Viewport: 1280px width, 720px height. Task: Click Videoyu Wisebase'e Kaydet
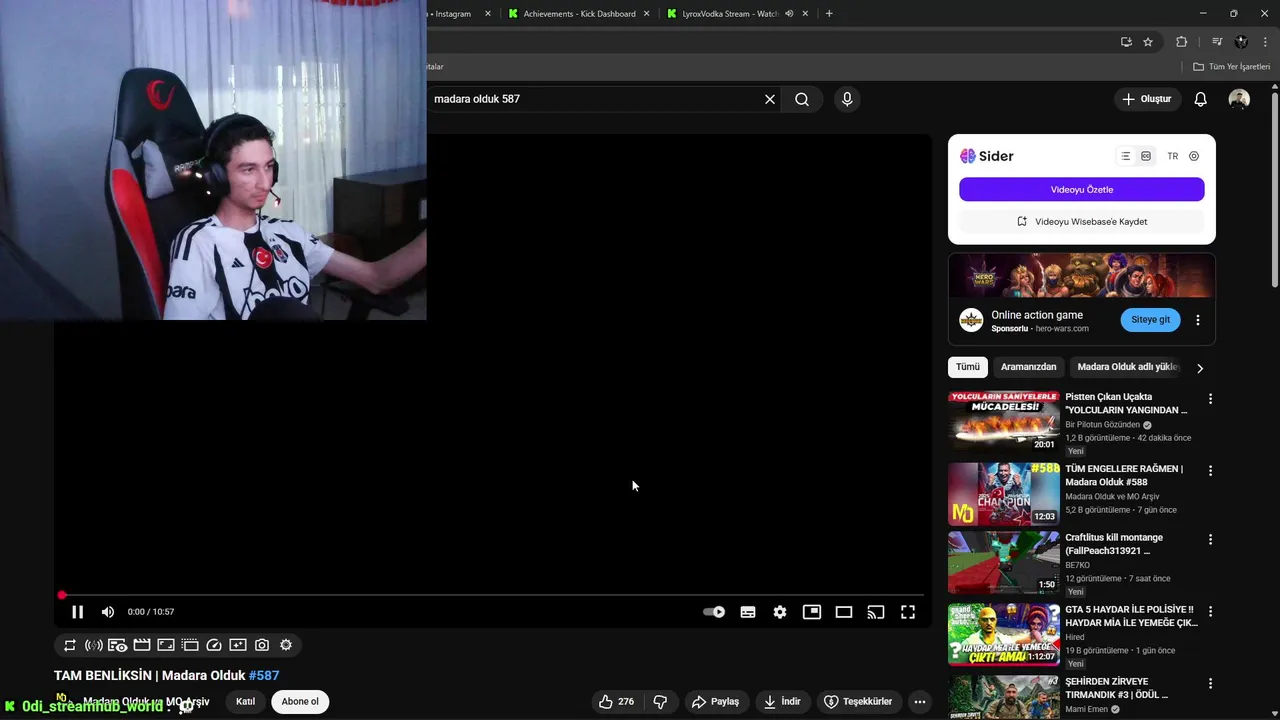(x=1082, y=221)
